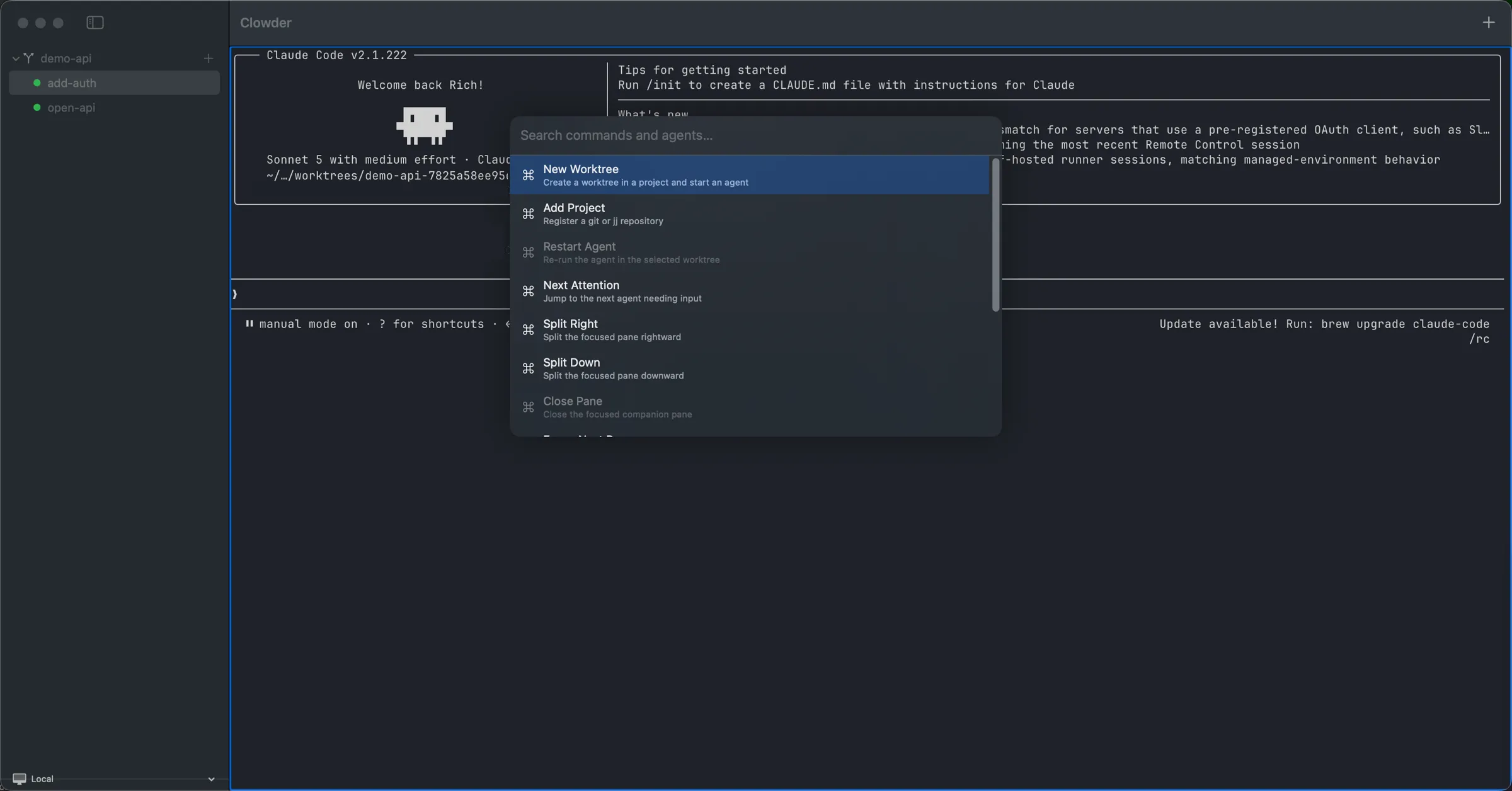This screenshot has width=1512, height=791.
Task: Open the Local environment dropdown
Action: [114, 779]
